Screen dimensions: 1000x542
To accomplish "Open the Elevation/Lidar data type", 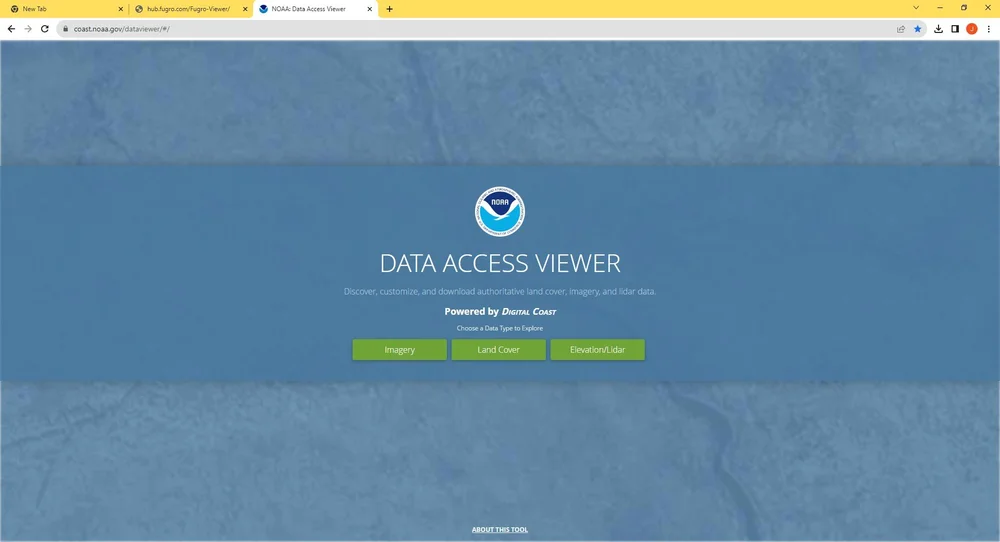I will coord(598,349).
